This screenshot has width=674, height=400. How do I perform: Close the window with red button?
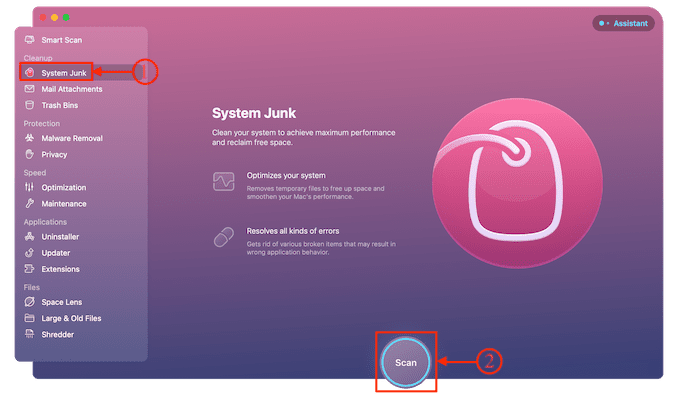click(x=43, y=17)
